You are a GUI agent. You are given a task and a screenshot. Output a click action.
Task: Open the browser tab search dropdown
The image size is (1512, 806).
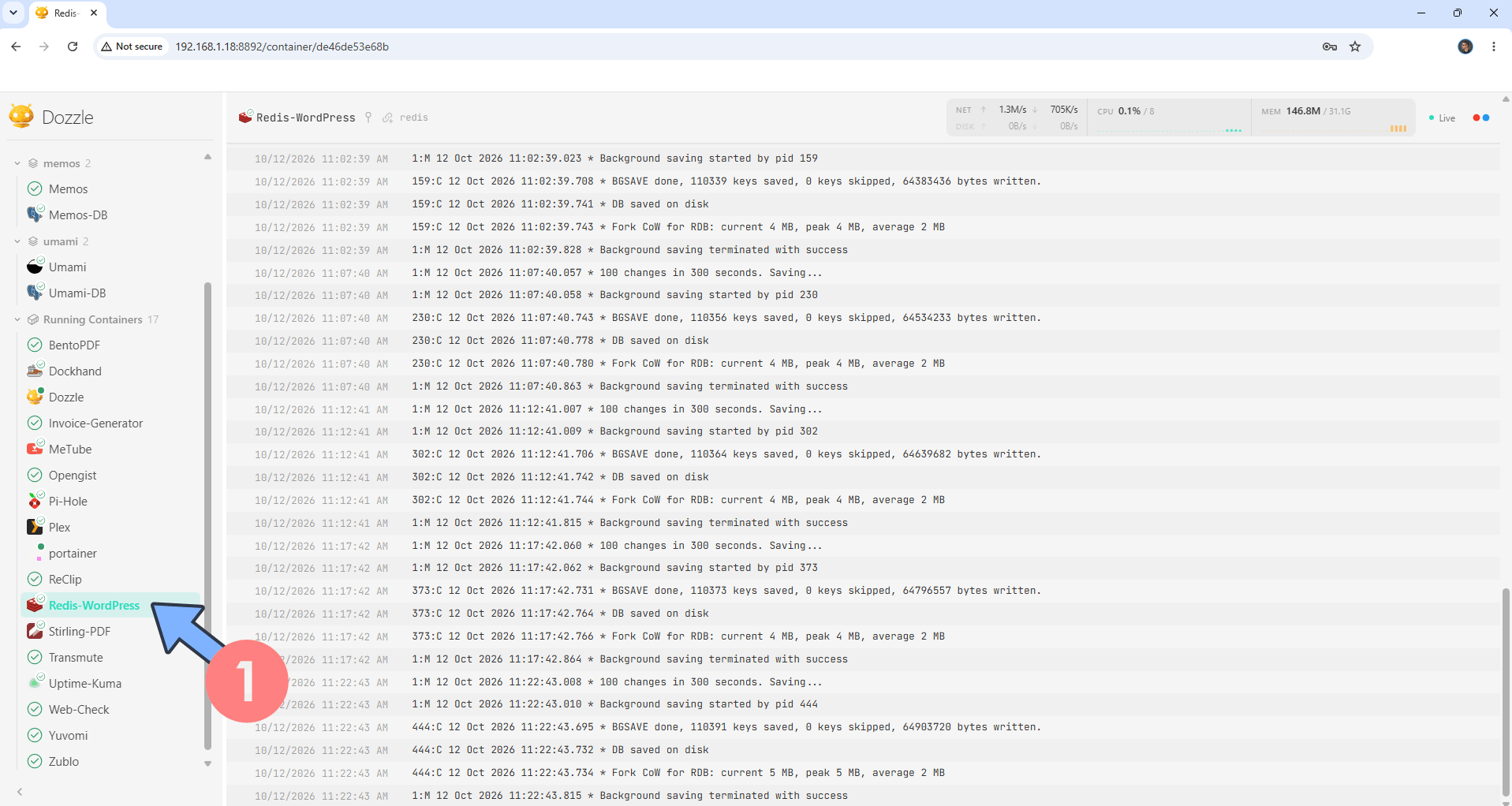13,13
